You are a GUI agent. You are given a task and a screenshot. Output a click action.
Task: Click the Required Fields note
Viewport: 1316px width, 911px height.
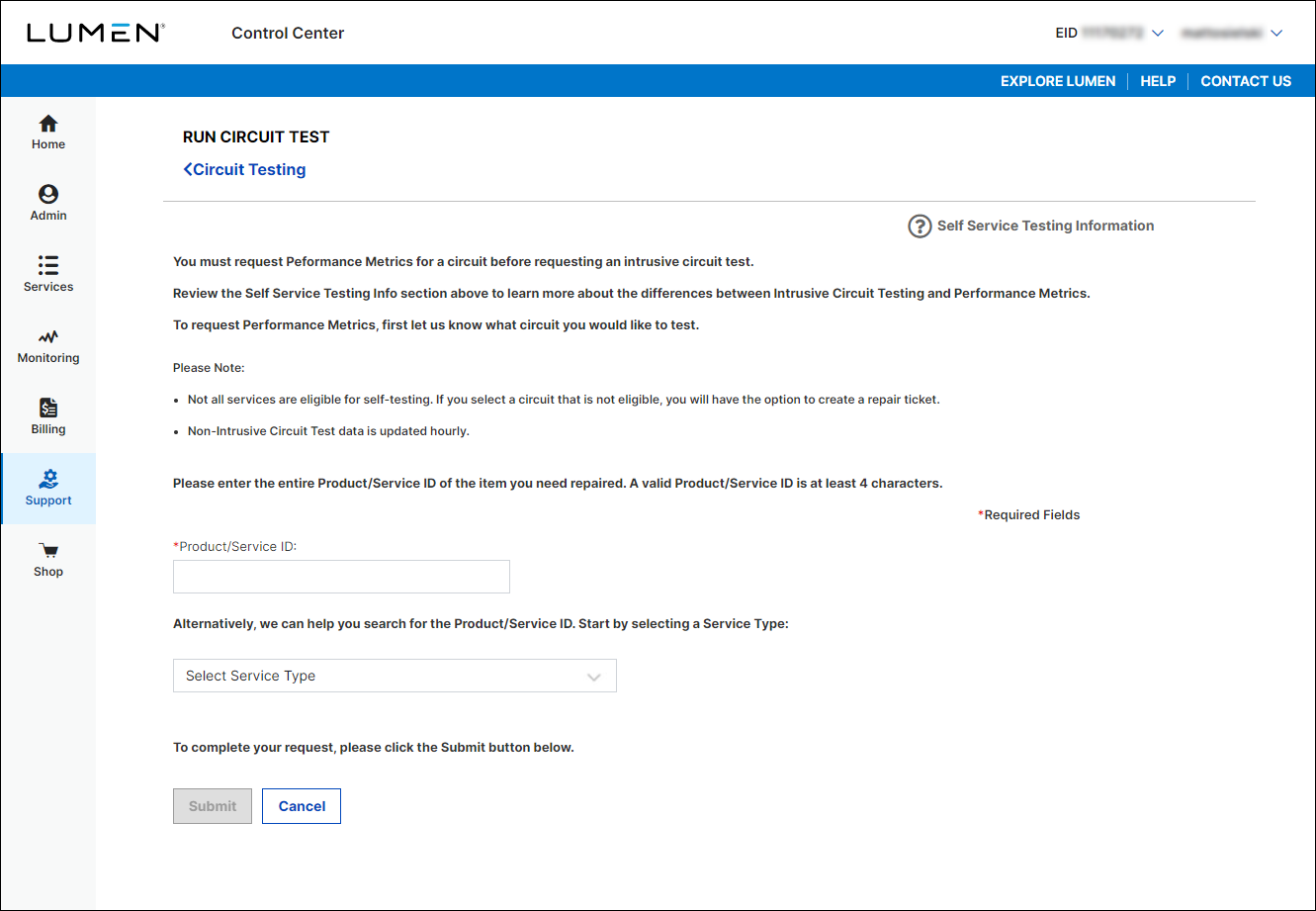[1028, 514]
